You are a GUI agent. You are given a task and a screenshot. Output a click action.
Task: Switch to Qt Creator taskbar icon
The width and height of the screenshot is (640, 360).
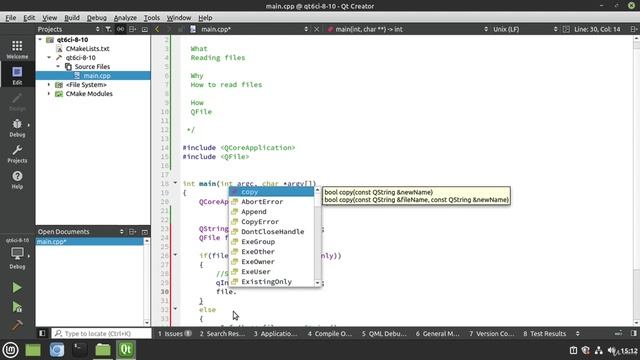[x=126, y=350]
